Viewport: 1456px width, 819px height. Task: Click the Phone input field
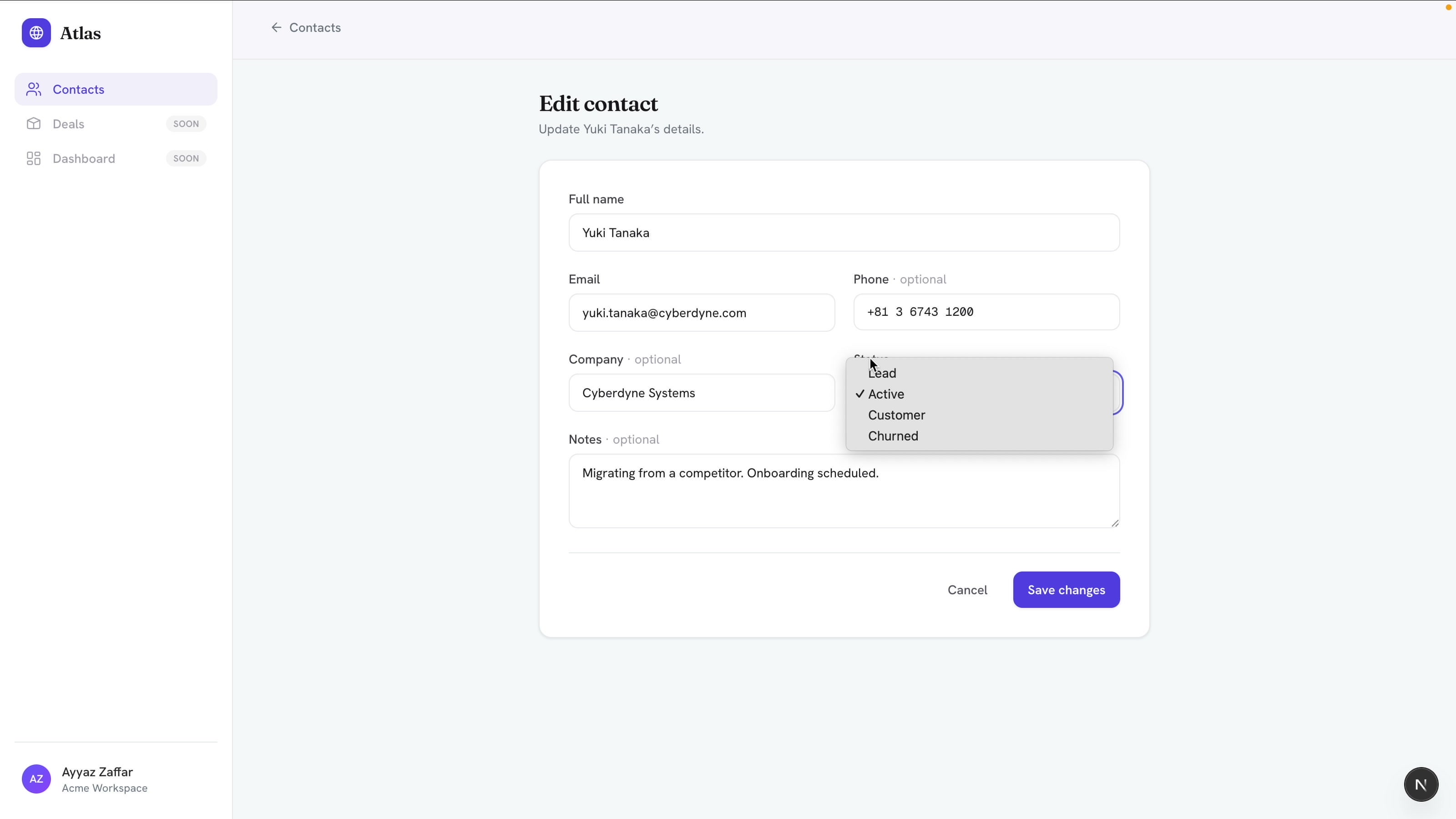(986, 311)
